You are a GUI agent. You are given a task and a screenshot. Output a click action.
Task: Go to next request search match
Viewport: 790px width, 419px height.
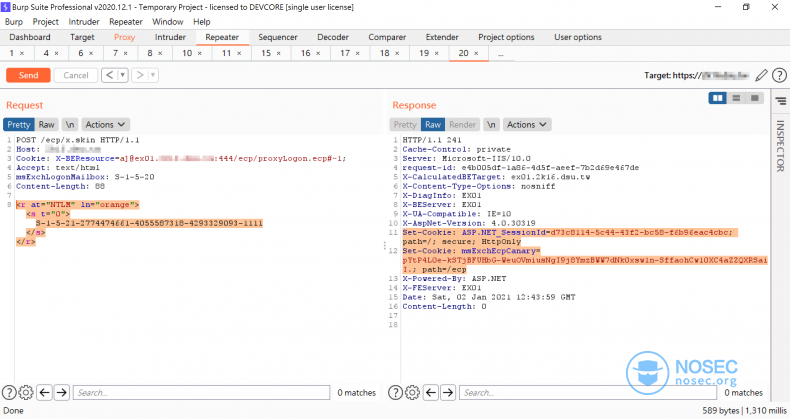tap(62, 392)
